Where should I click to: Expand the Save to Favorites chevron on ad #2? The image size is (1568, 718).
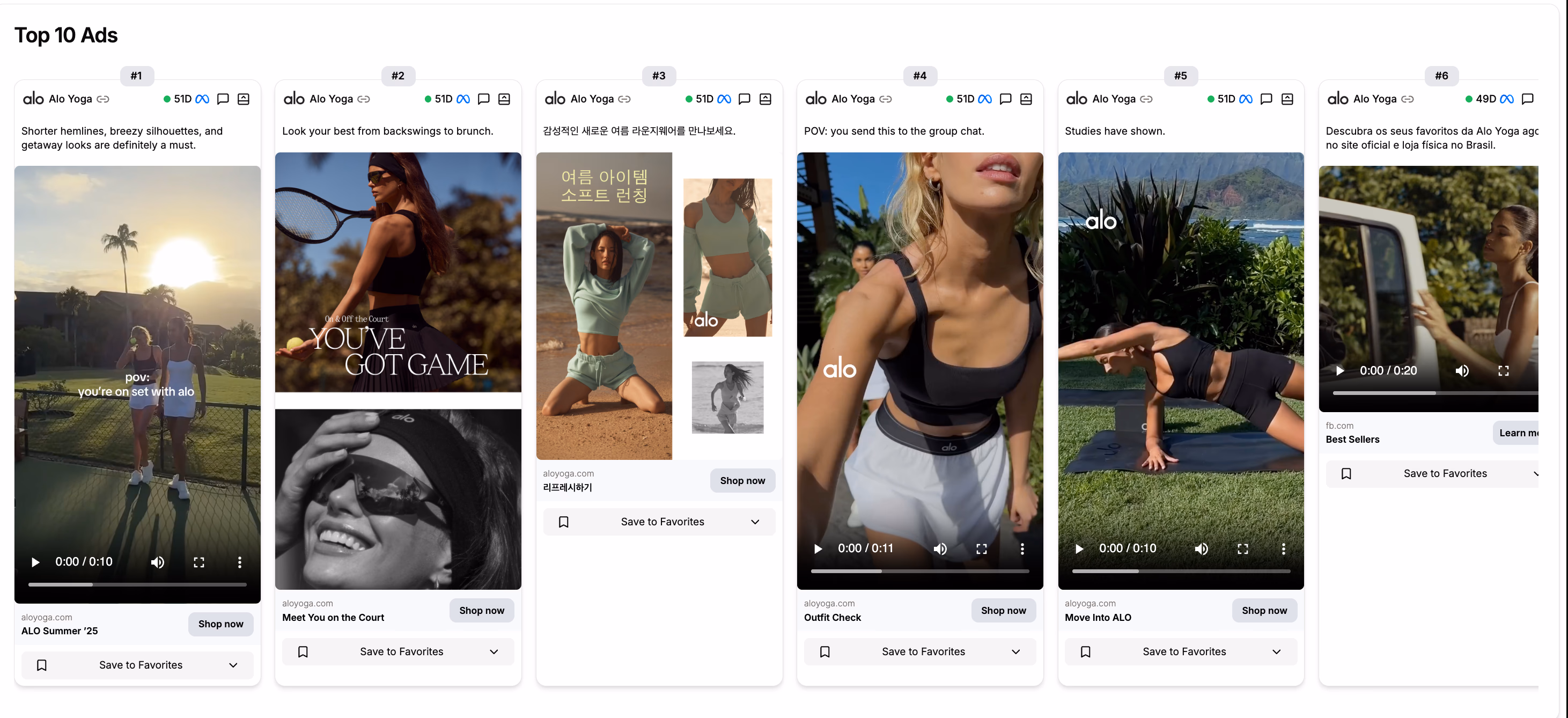point(494,651)
